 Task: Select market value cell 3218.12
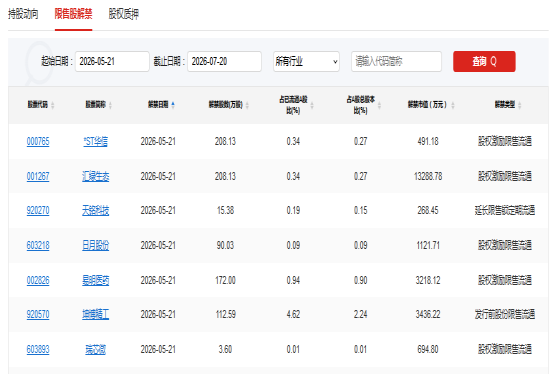click(x=428, y=280)
